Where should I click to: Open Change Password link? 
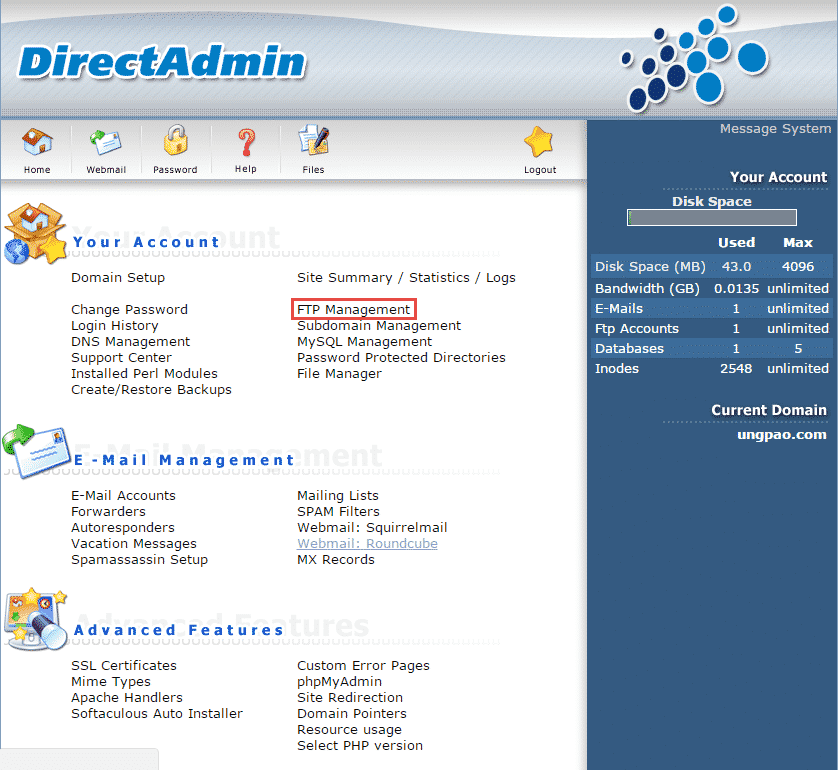point(129,310)
